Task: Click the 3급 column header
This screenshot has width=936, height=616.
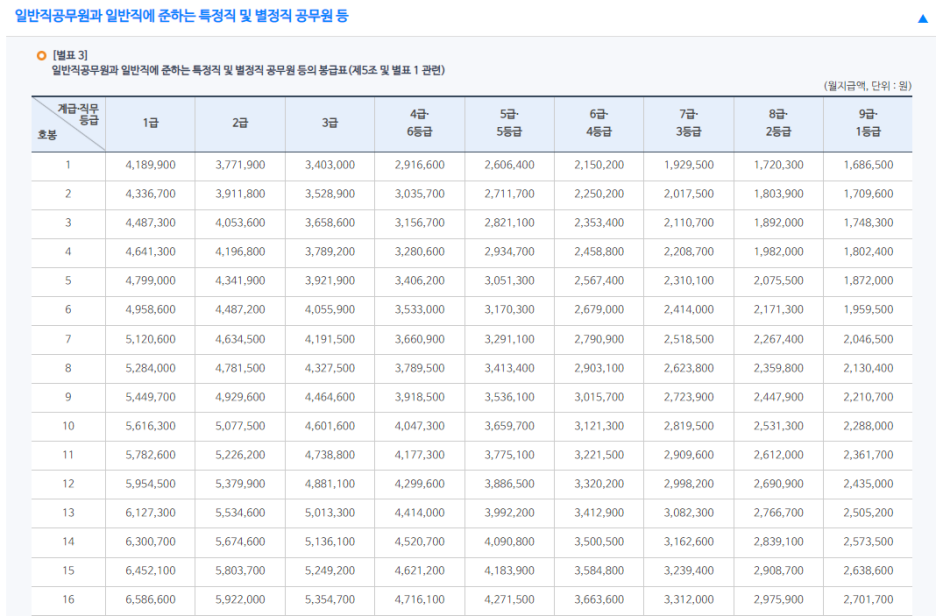Action: pos(330,124)
